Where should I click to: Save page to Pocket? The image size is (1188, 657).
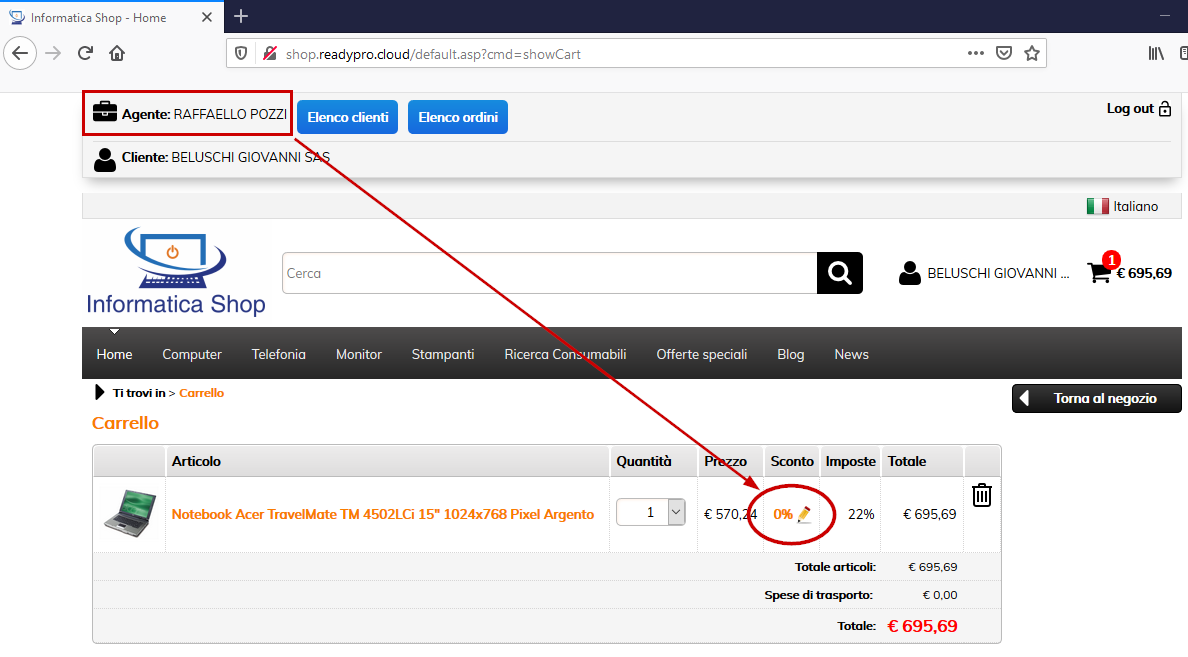click(x=1004, y=53)
